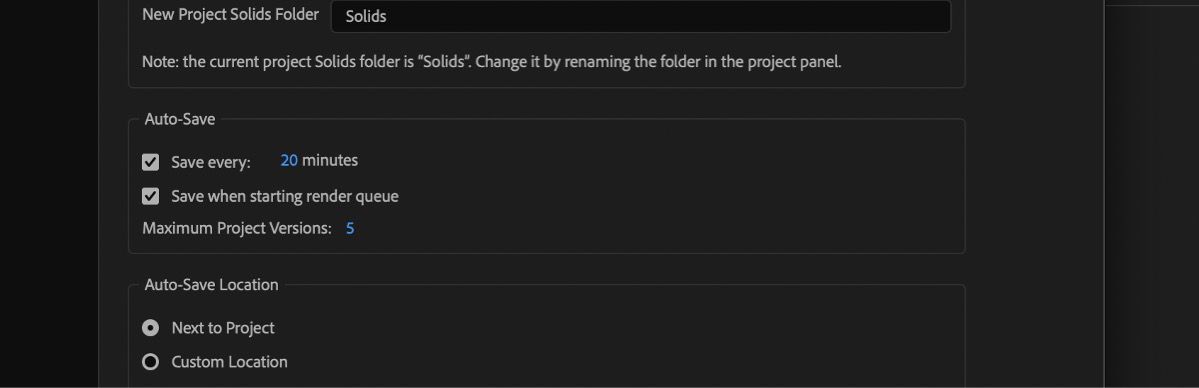Click the word minutes beside the interval
The height and width of the screenshot is (388, 1199).
pos(330,161)
